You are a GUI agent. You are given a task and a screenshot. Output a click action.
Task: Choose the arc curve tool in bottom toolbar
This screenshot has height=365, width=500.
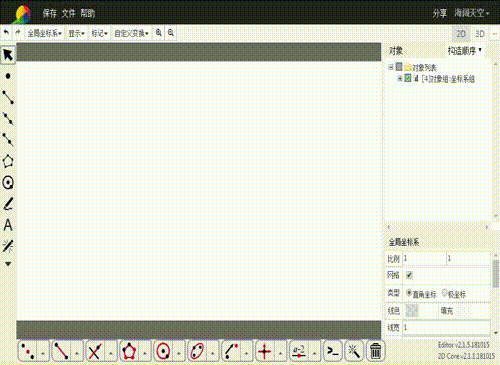tap(231, 351)
